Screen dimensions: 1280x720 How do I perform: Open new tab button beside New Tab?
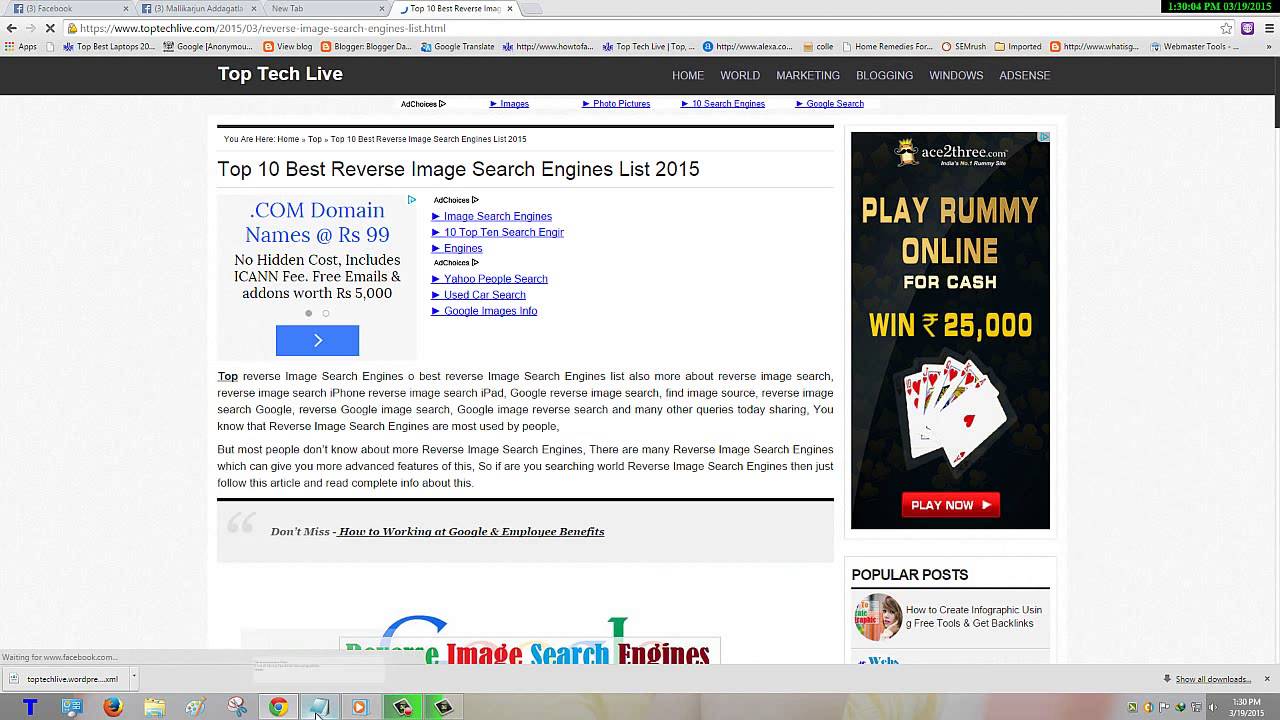coord(532,9)
